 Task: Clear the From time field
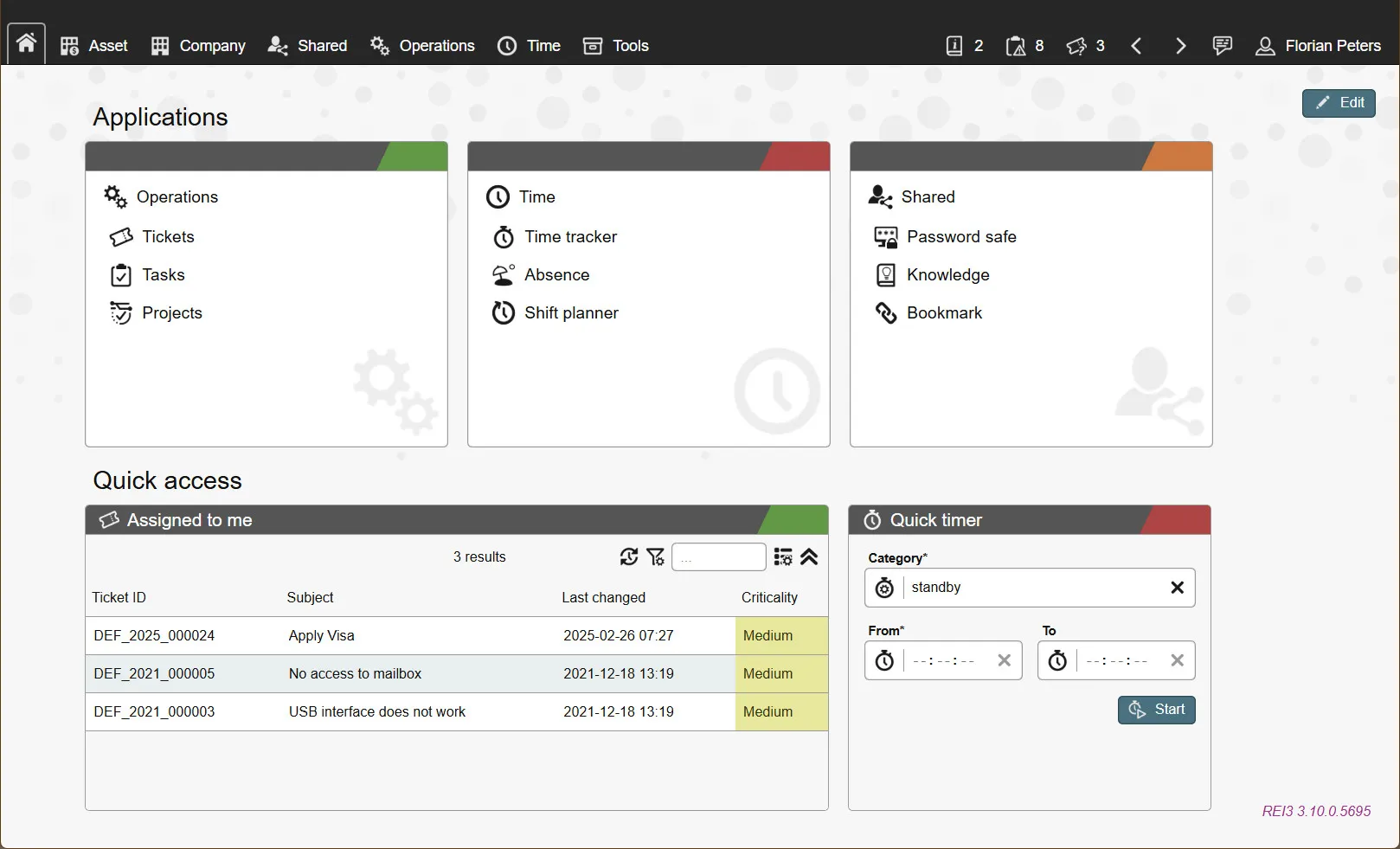tap(1004, 660)
